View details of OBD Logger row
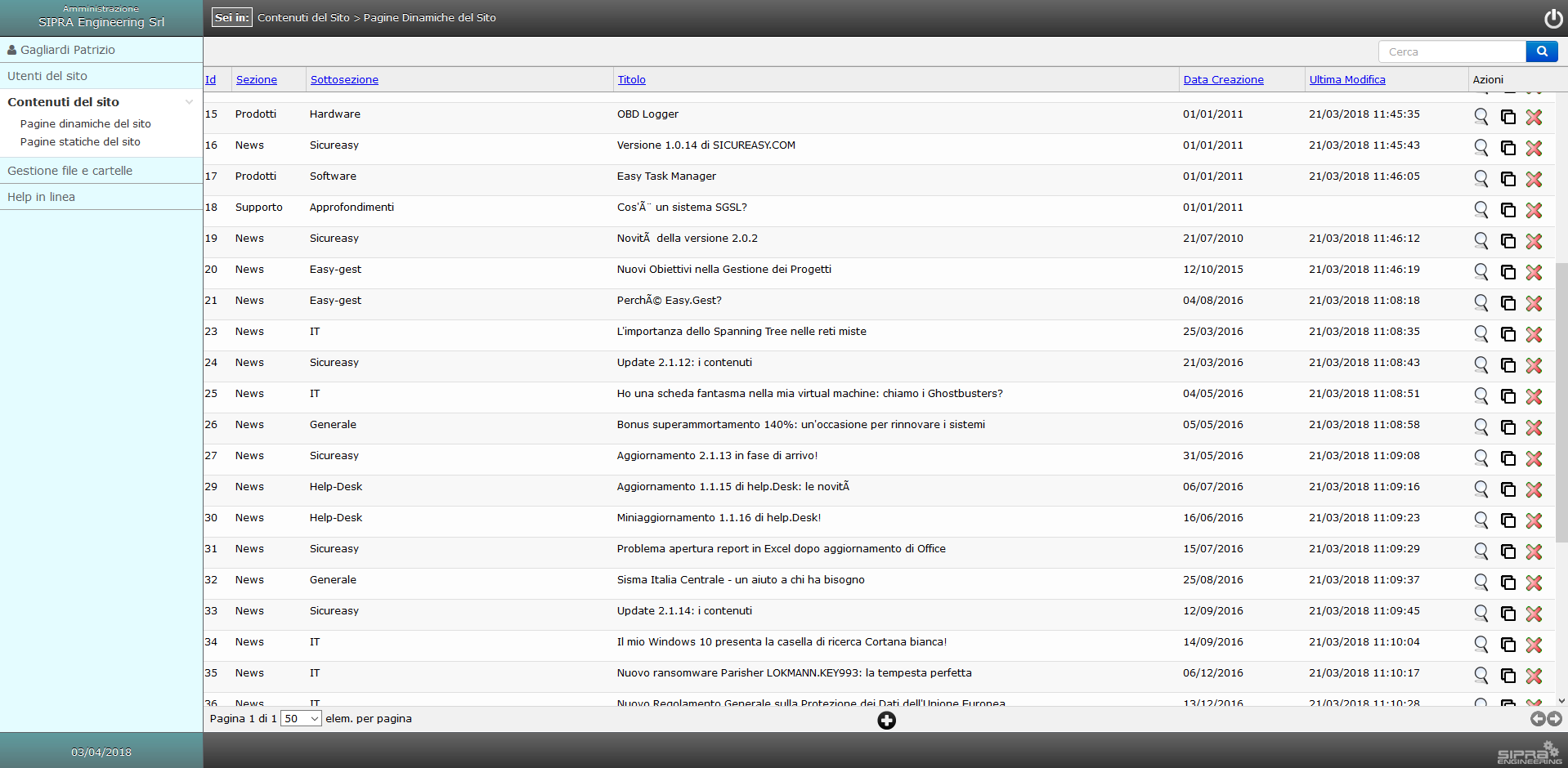 click(x=1481, y=116)
